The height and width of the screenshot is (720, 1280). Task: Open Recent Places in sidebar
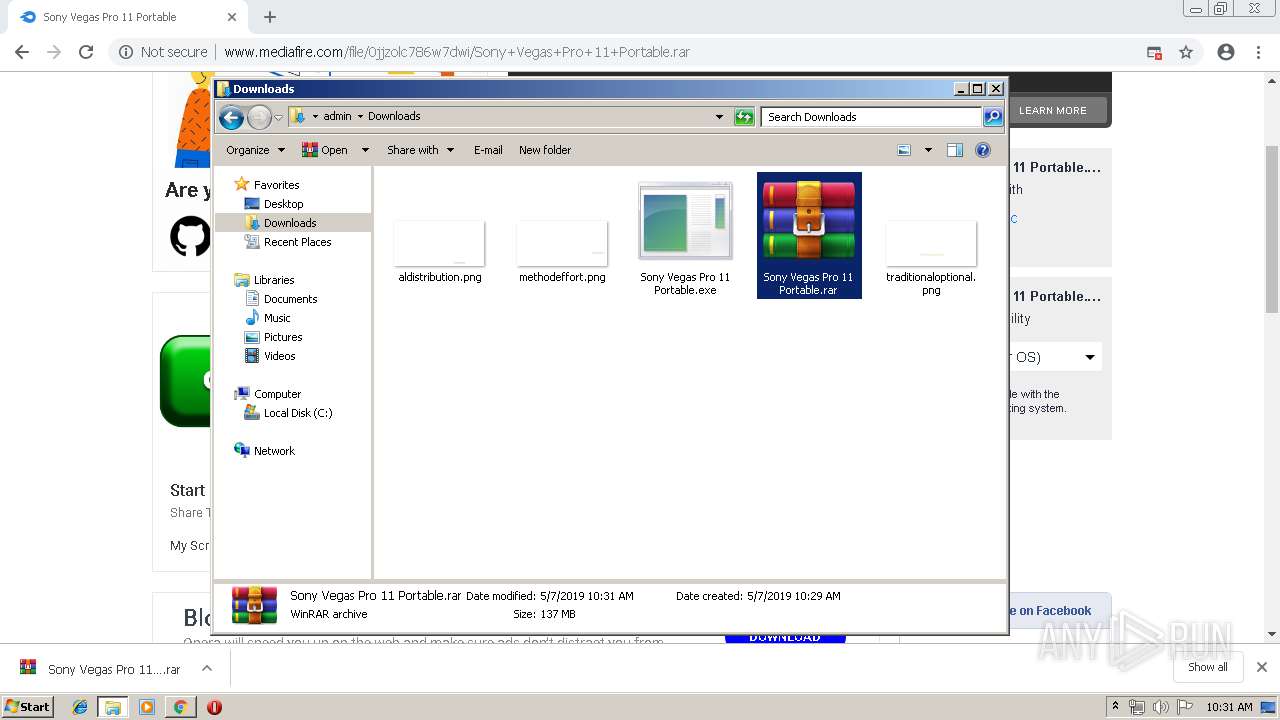click(x=297, y=242)
